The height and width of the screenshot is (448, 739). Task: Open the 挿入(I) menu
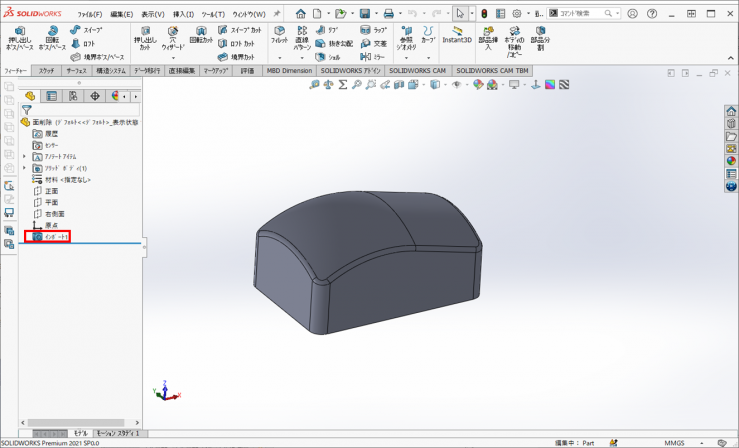tap(183, 14)
